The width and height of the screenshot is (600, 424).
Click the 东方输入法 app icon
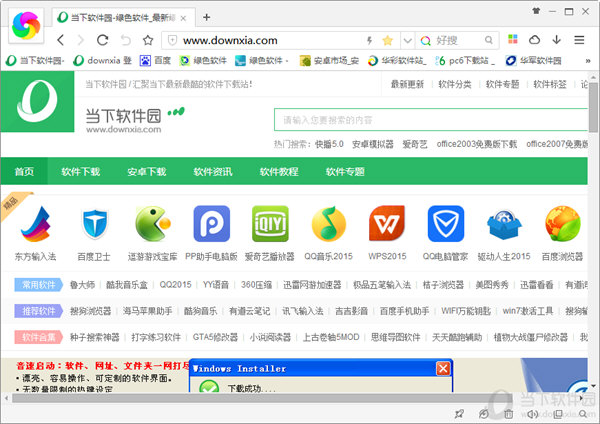[36, 224]
